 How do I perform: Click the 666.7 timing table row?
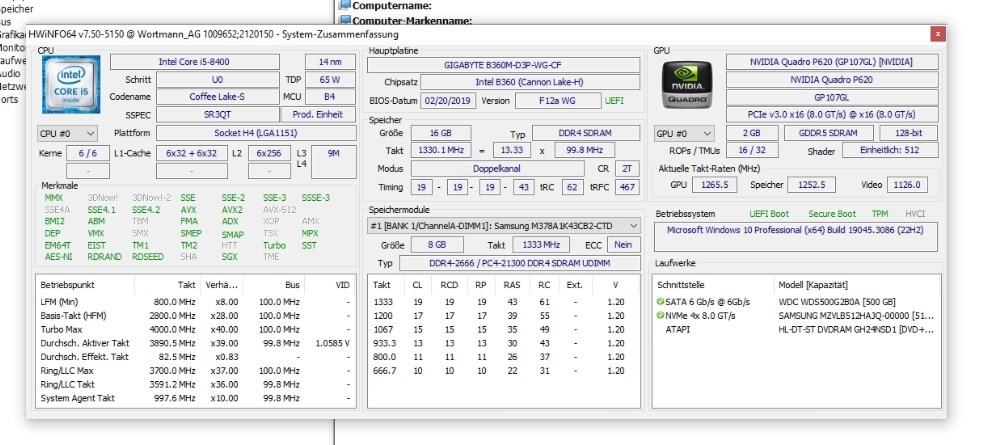pos(504,371)
